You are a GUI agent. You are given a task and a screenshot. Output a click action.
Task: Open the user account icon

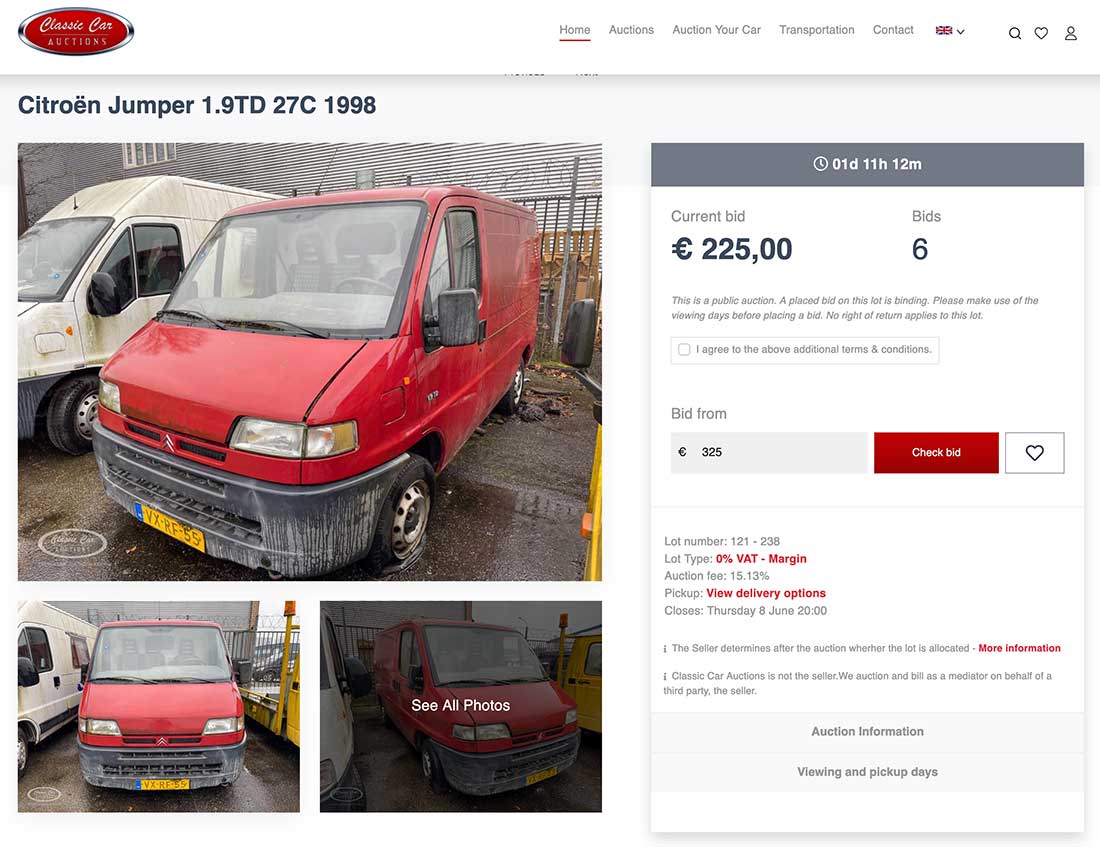(x=1071, y=33)
